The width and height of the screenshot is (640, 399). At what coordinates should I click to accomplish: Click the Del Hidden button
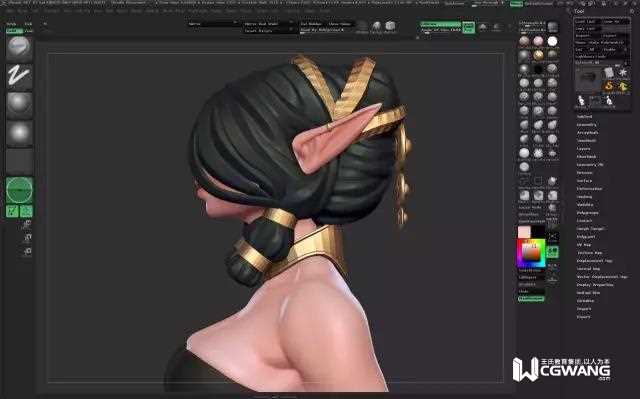click(312, 24)
